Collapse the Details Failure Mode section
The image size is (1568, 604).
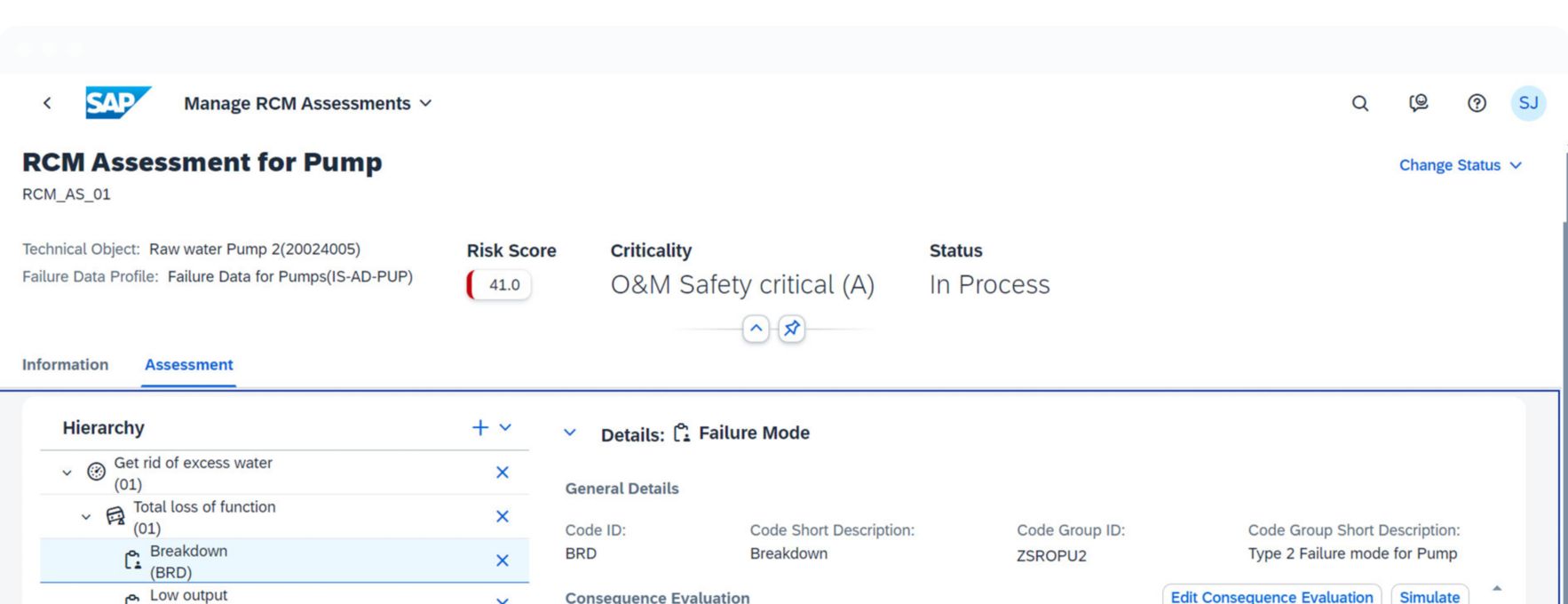pyautogui.click(x=570, y=433)
